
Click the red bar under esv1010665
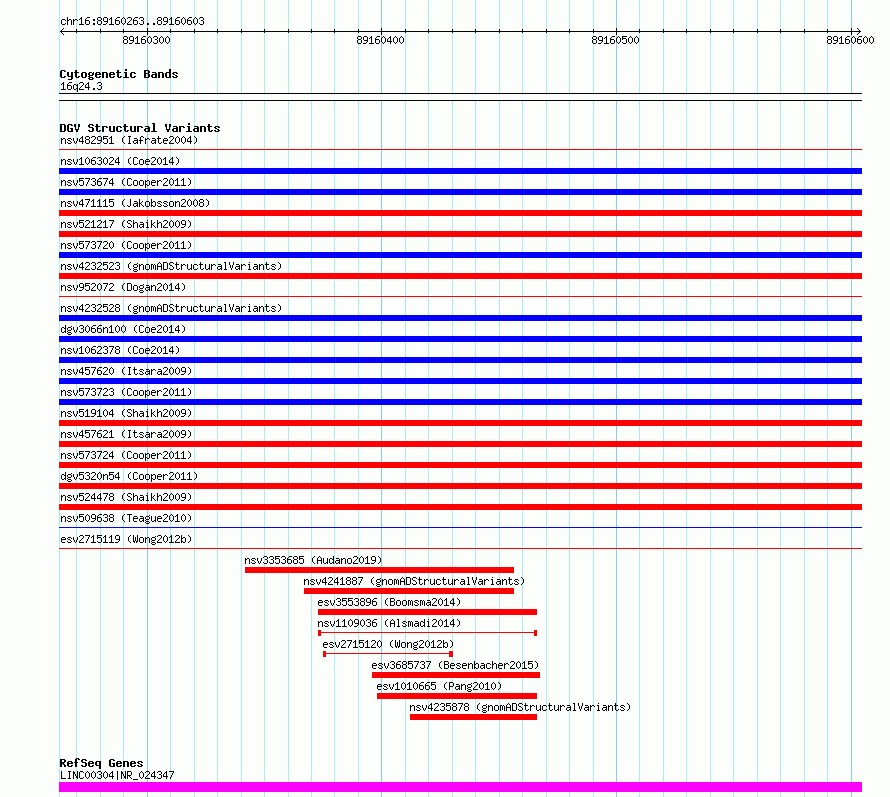point(457,696)
